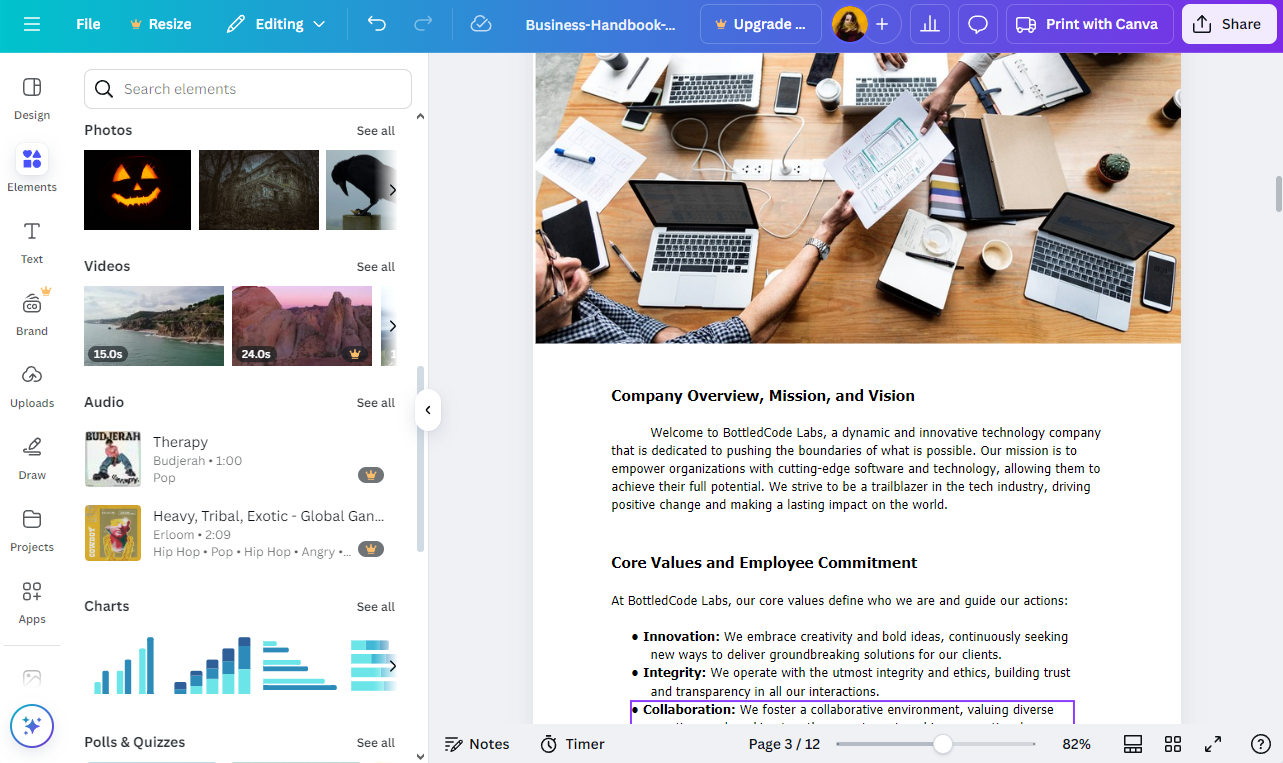Open the Resize option
Screen dimensions: 1283x763
click(x=160, y=24)
